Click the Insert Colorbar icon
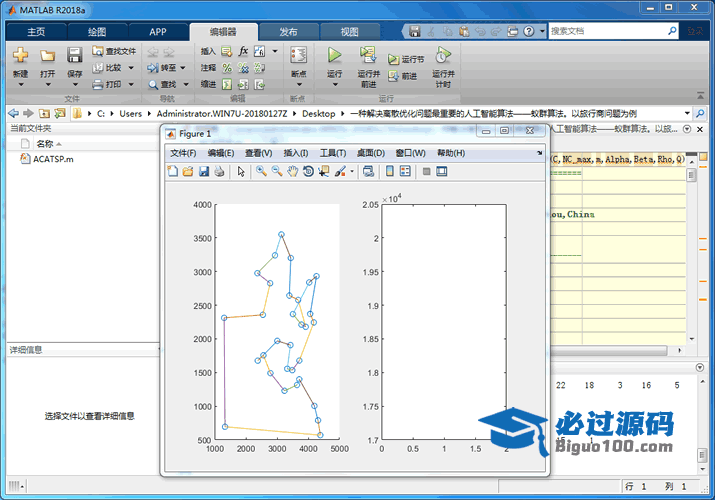 [389, 171]
